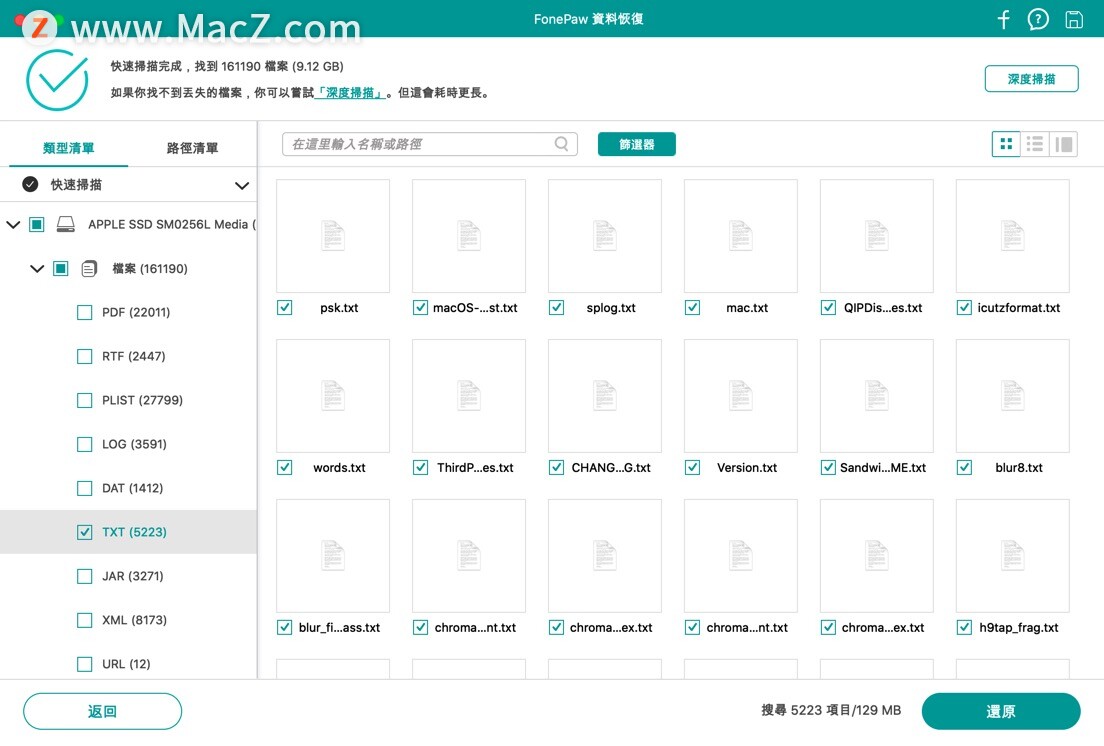
Task: Uncheck the psk.txt file checkbox
Action: [x=284, y=308]
